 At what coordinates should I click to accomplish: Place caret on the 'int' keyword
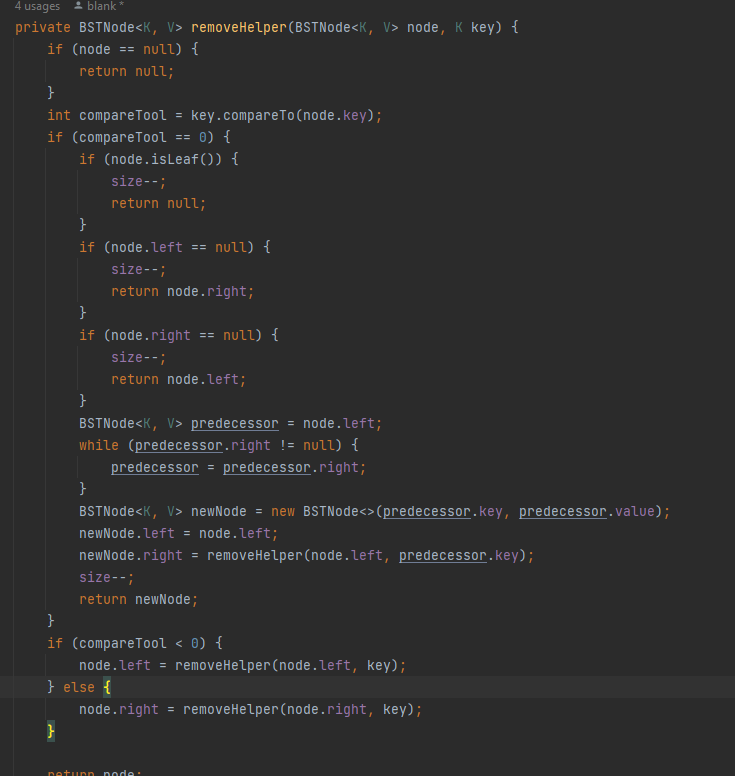coord(59,115)
